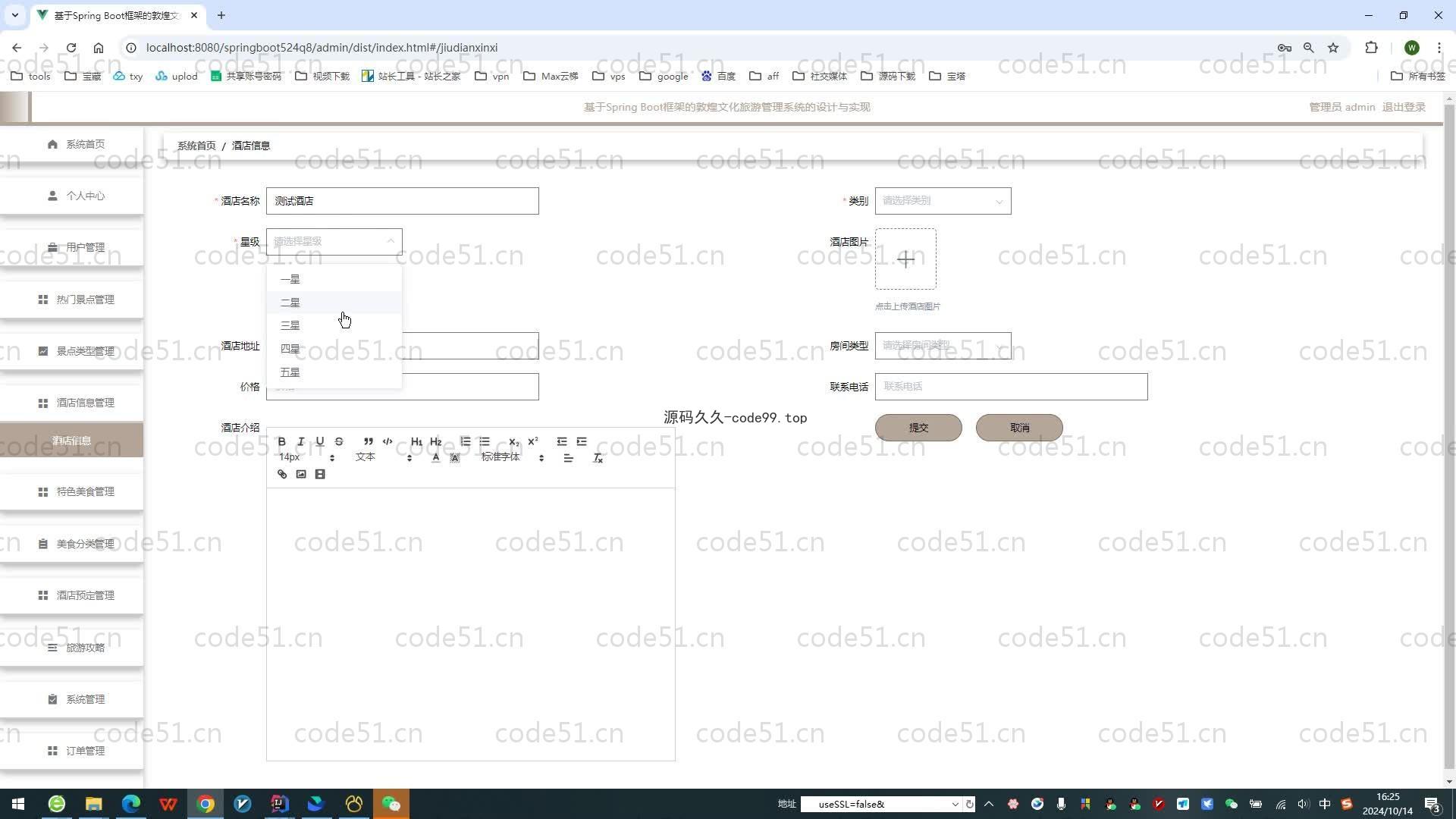Expand 酒店预定管理 in the sidebar
Image resolution: width=1456 pixels, height=819 pixels.
71,595
